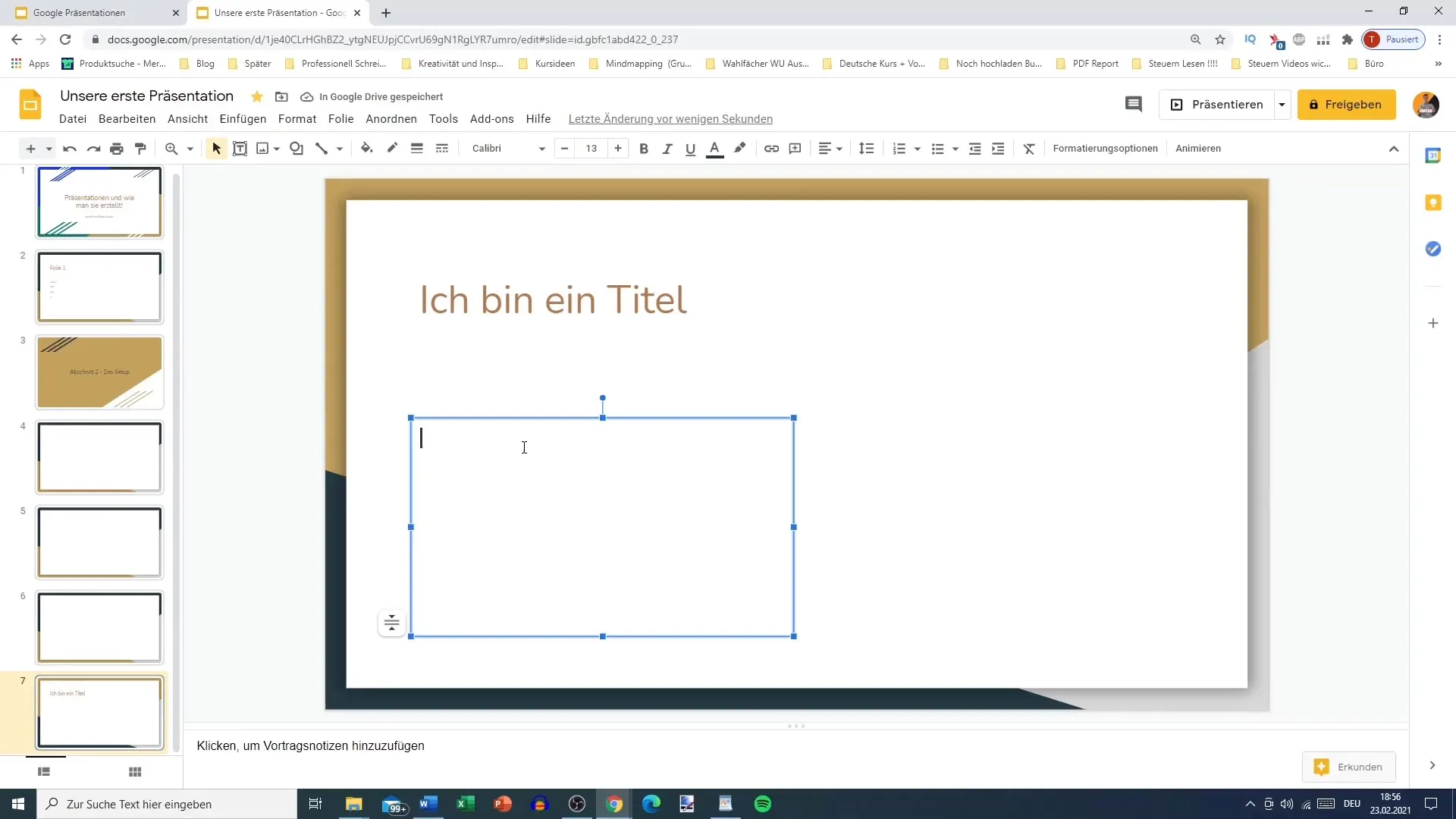Click the Redo arrow in toolbar
The image size is (1456, 819).
(x=93, y=149)
